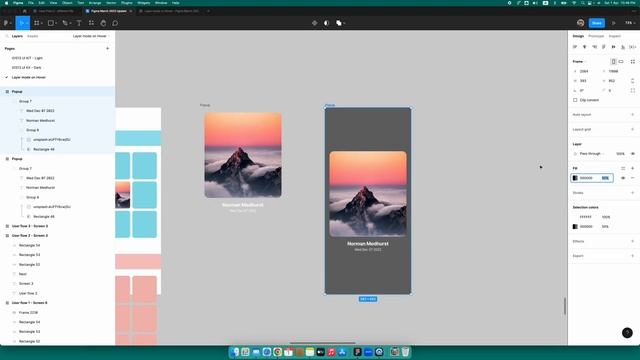Image resolution: width=640 pixels, height=360 pixels.
Task: Click the 000000 selection color swatch
Action: tap(575, 227)
